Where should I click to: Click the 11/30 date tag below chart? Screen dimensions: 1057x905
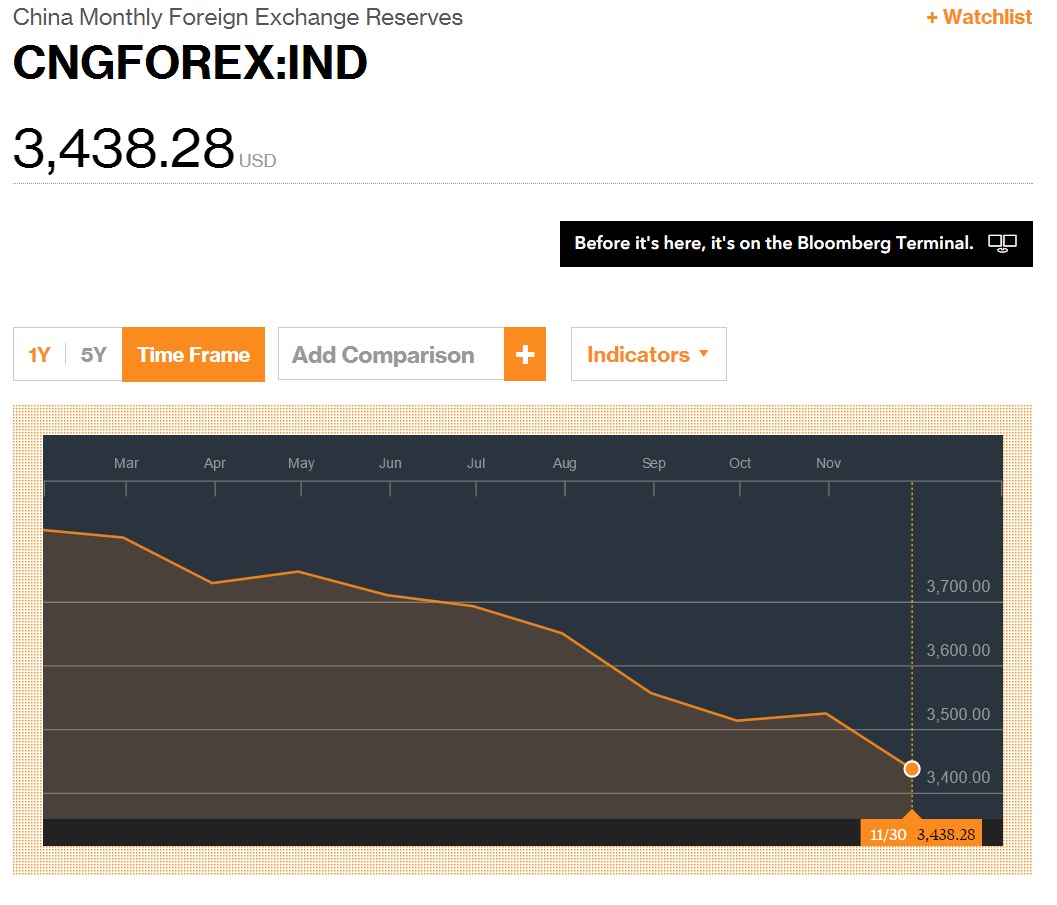pos(888,834)
